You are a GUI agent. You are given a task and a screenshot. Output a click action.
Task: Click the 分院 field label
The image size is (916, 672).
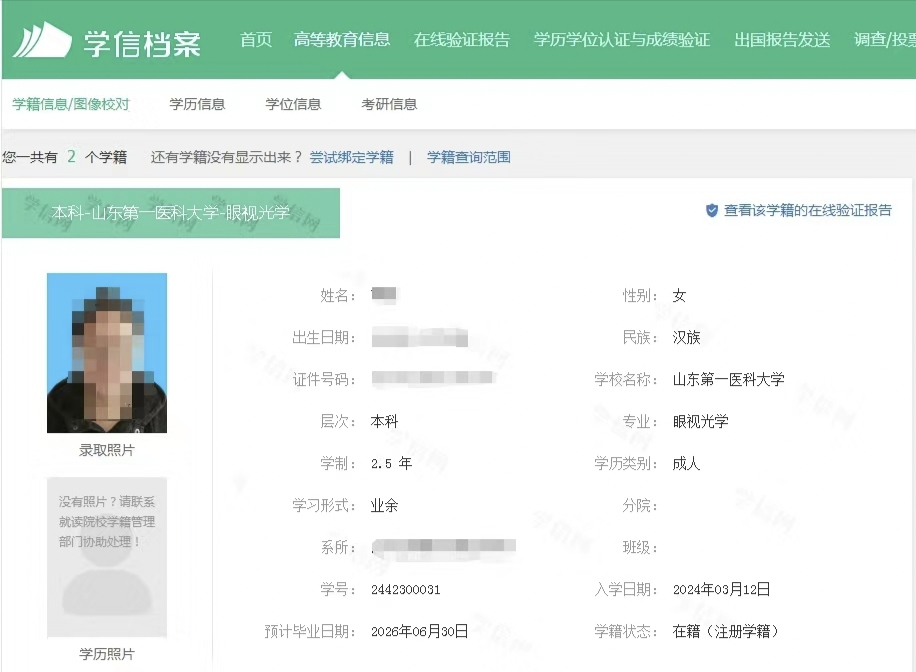pos(640,505)
